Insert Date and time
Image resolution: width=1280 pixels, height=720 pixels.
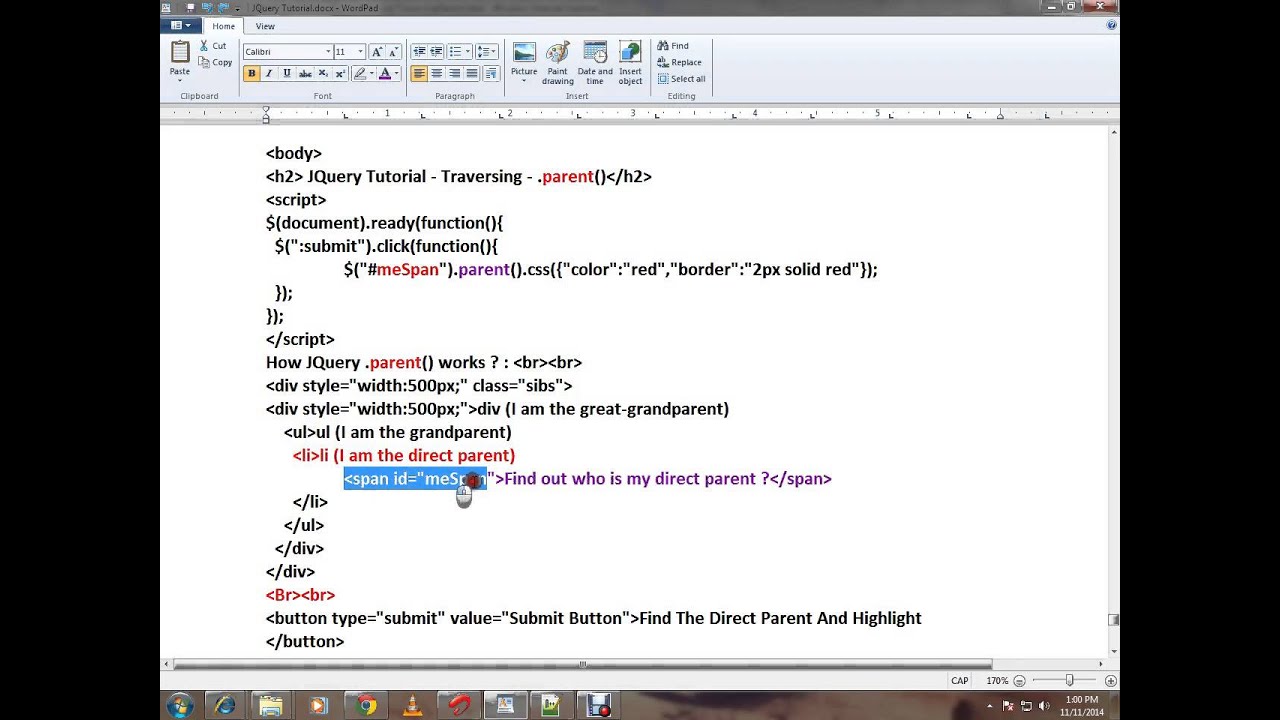[x=595, y=63]
